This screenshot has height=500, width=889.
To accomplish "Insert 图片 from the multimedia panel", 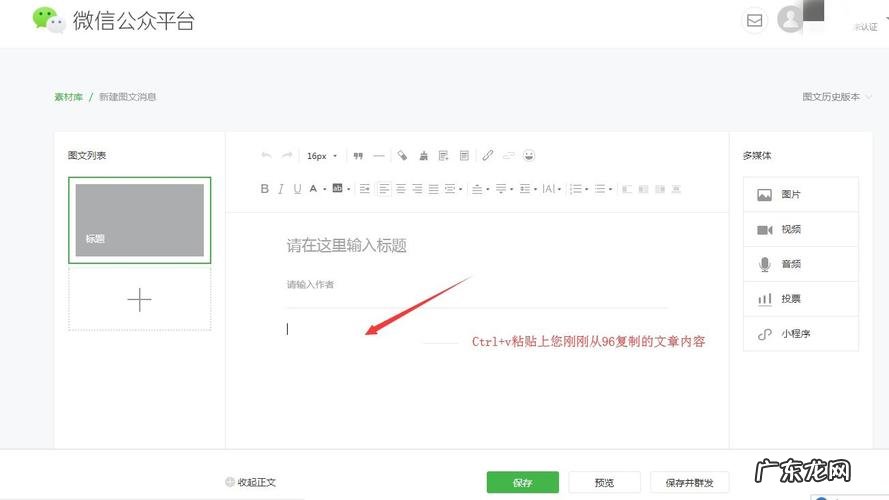I will pyautogui.click(x=801, y=194).
